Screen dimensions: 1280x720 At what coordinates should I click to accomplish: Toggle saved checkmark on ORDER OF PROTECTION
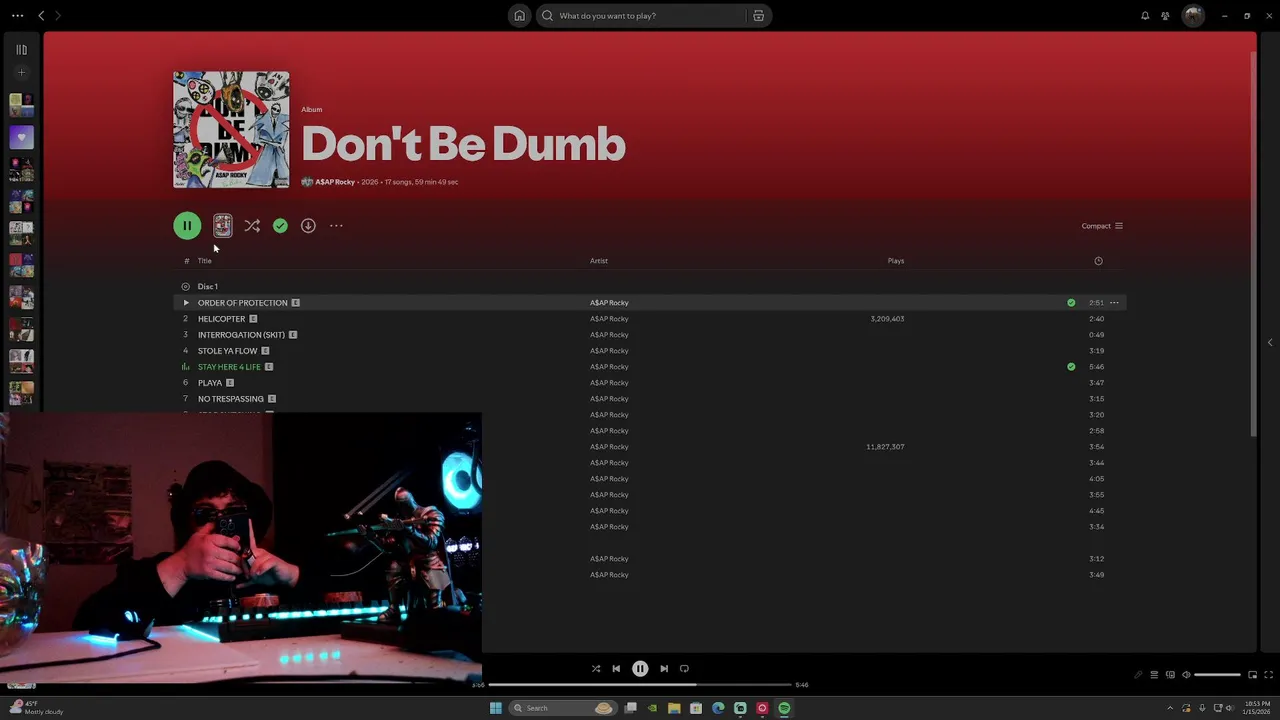click(1071, 303)
